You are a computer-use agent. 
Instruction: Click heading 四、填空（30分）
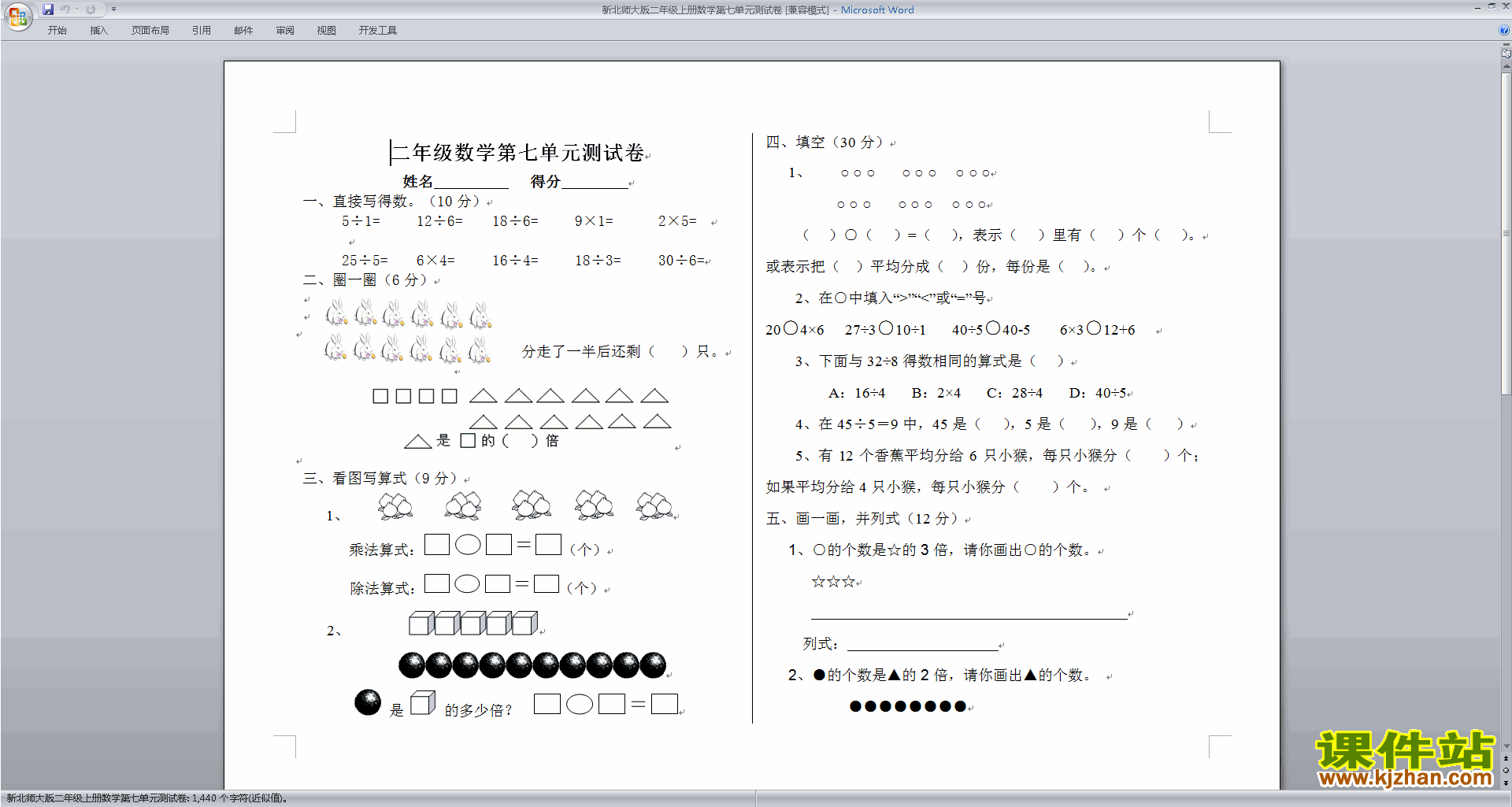[825, 143]
